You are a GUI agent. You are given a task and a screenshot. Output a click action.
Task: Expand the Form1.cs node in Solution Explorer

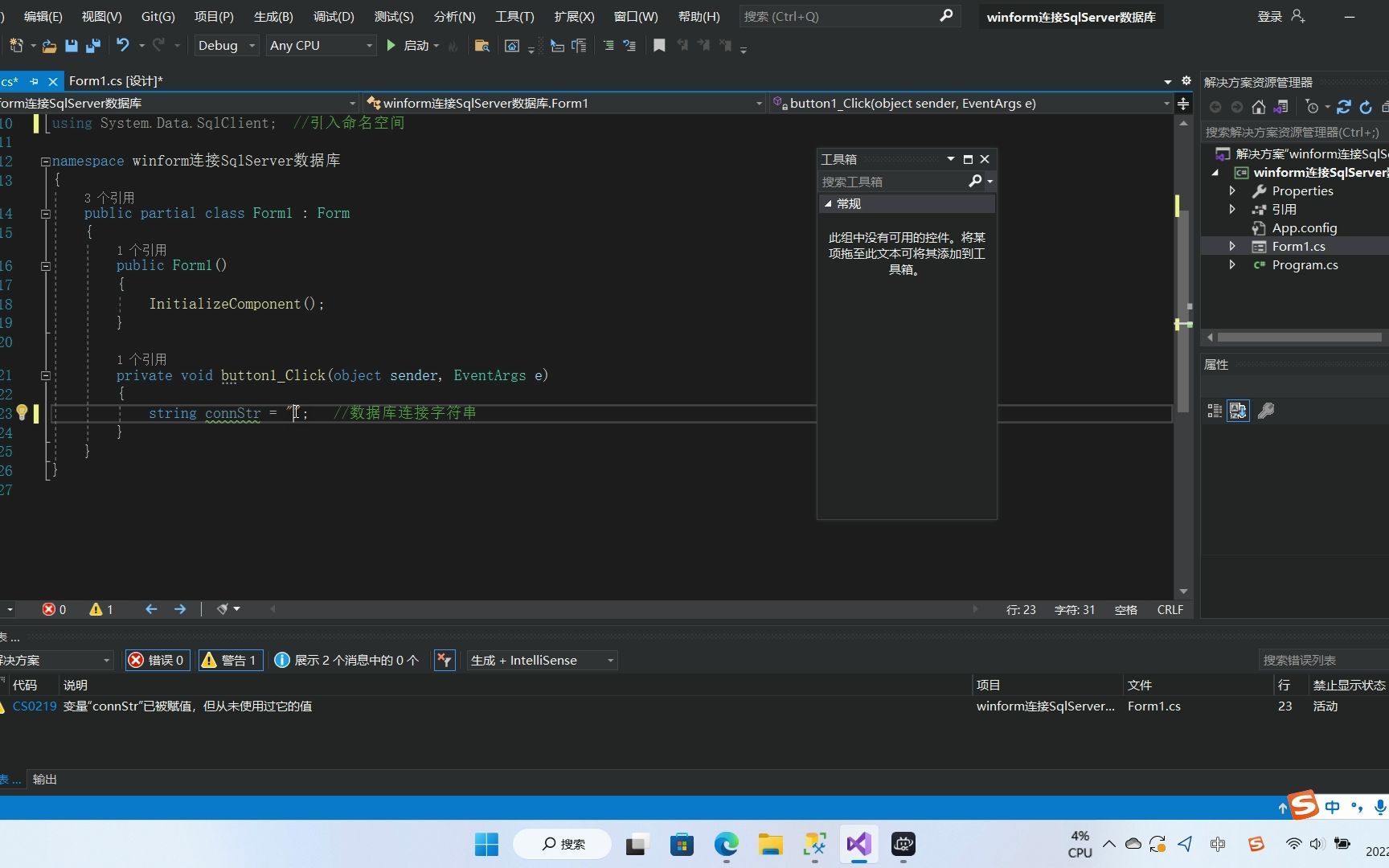pos(1233,246)
